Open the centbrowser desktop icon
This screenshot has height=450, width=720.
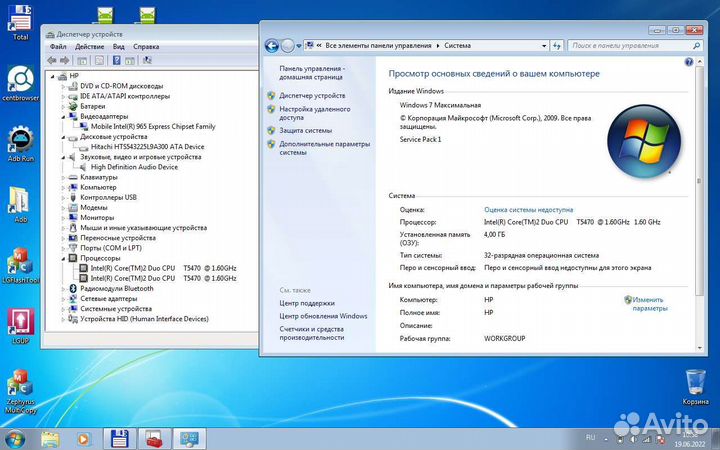[20, 82]
